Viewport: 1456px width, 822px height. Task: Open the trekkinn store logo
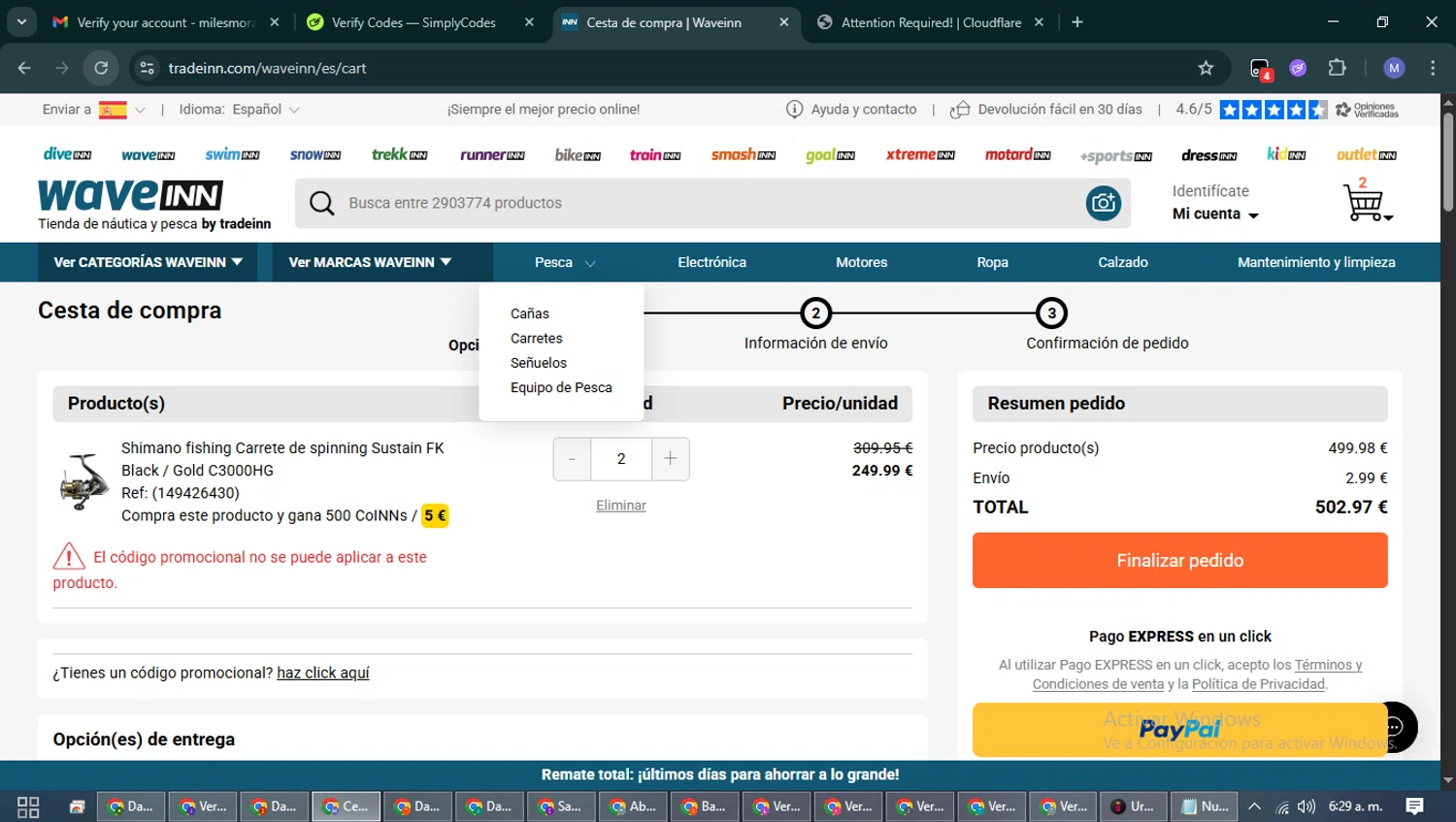[399, 154]
